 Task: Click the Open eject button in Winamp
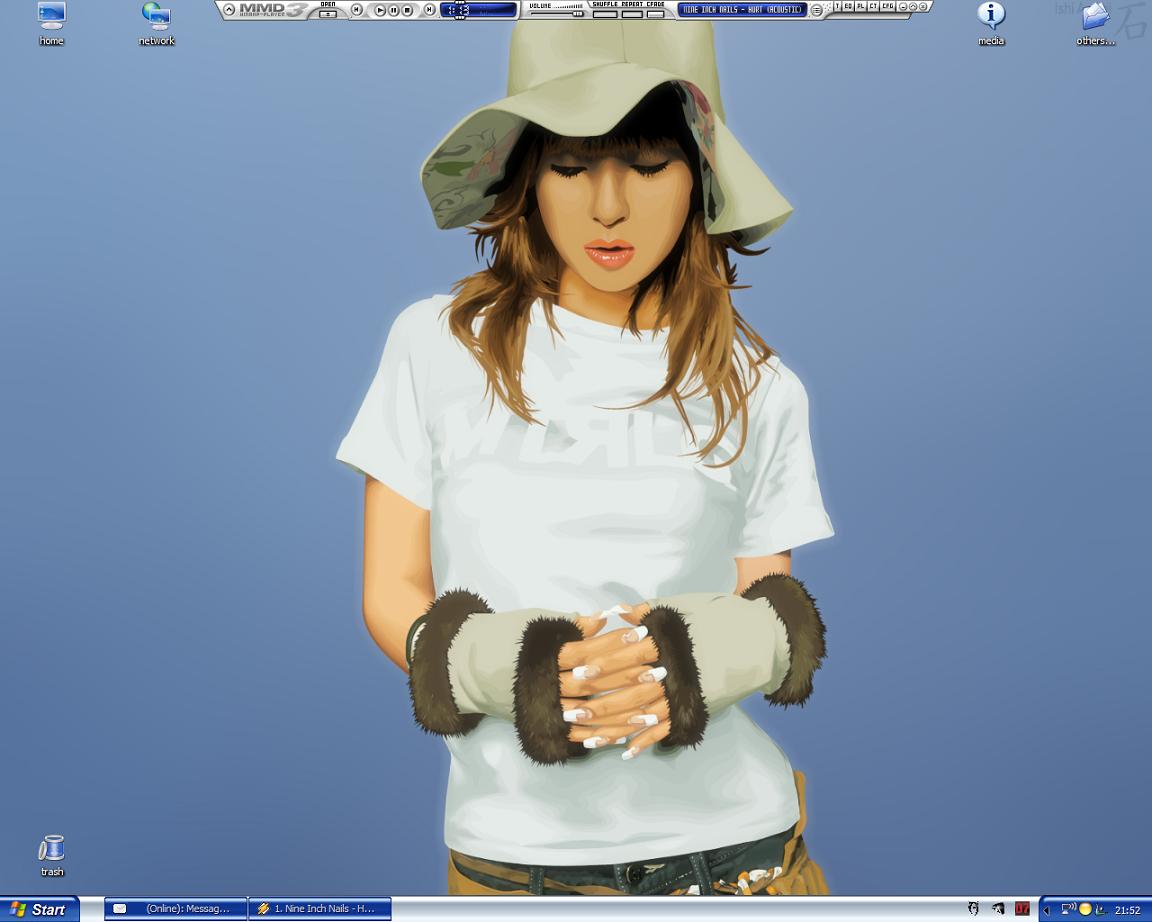(x=328, y=14)
